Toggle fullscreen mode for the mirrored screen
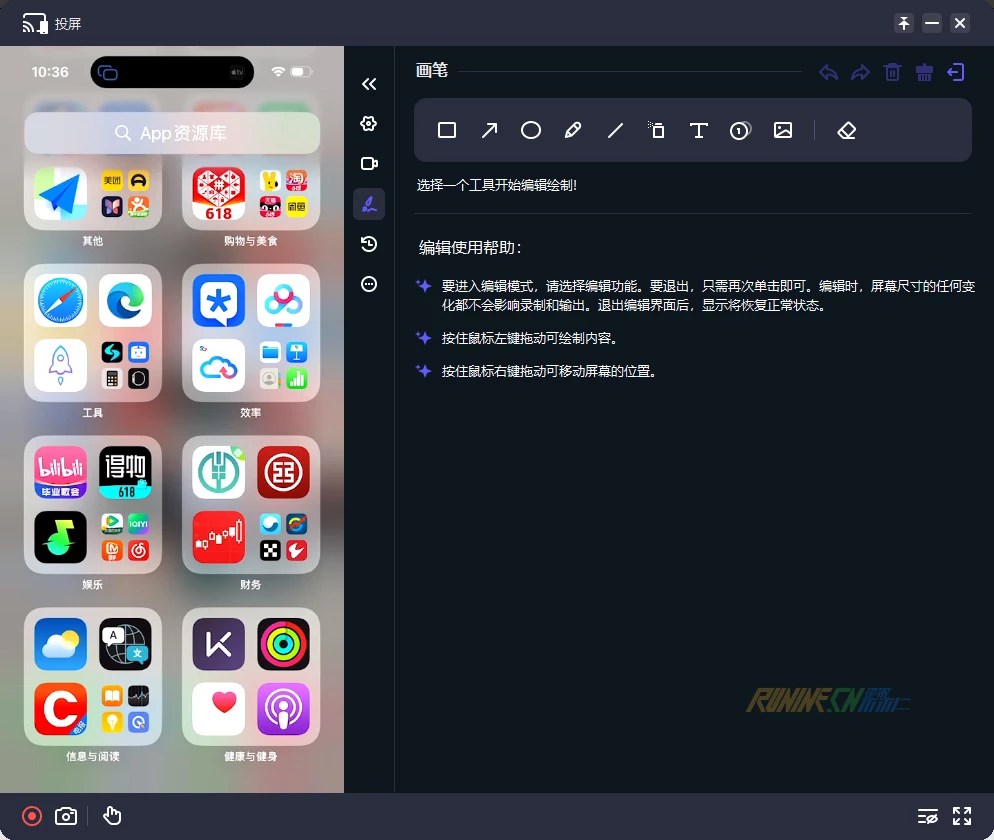The image size is (994, 840). click(962, 816)
